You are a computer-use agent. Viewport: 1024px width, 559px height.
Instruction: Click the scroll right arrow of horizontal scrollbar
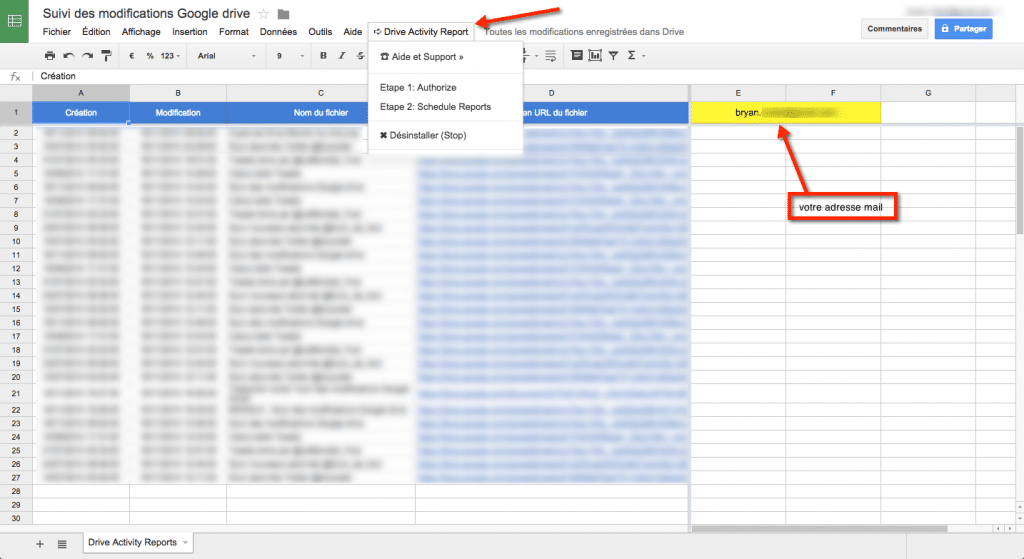[x=1008, y=528]
